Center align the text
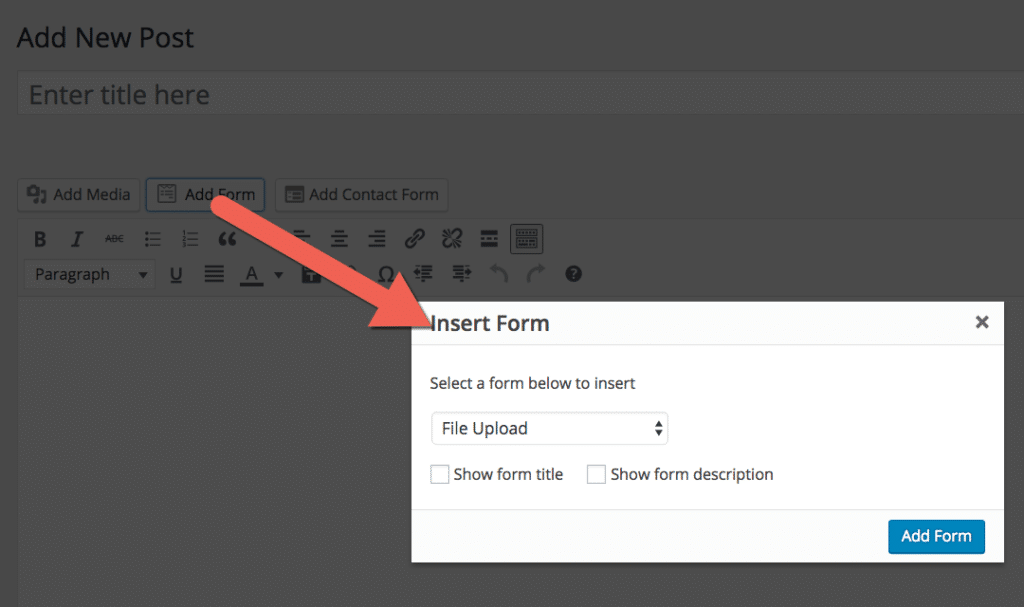 339,239
